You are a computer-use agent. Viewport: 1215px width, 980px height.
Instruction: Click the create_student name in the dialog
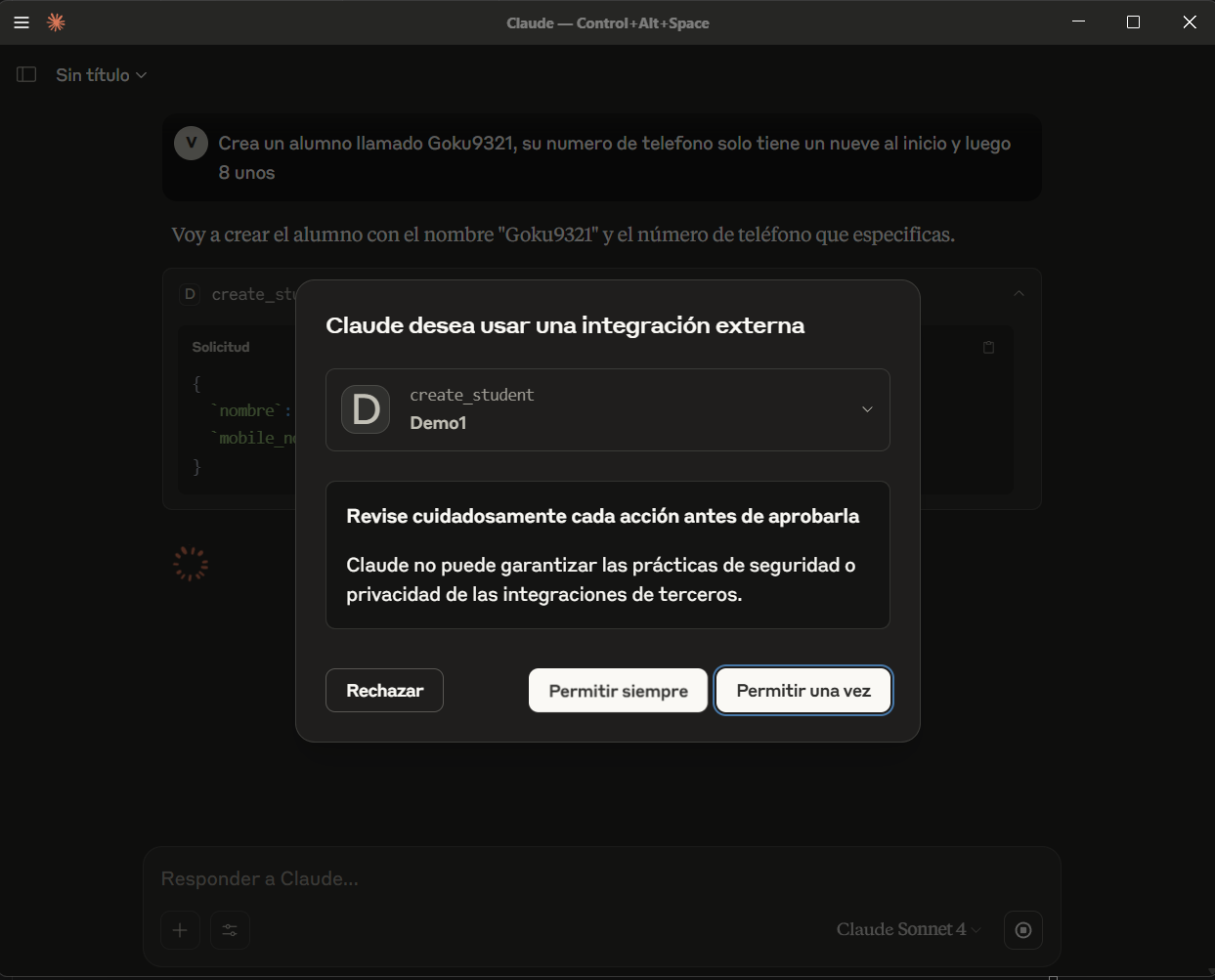472,395
